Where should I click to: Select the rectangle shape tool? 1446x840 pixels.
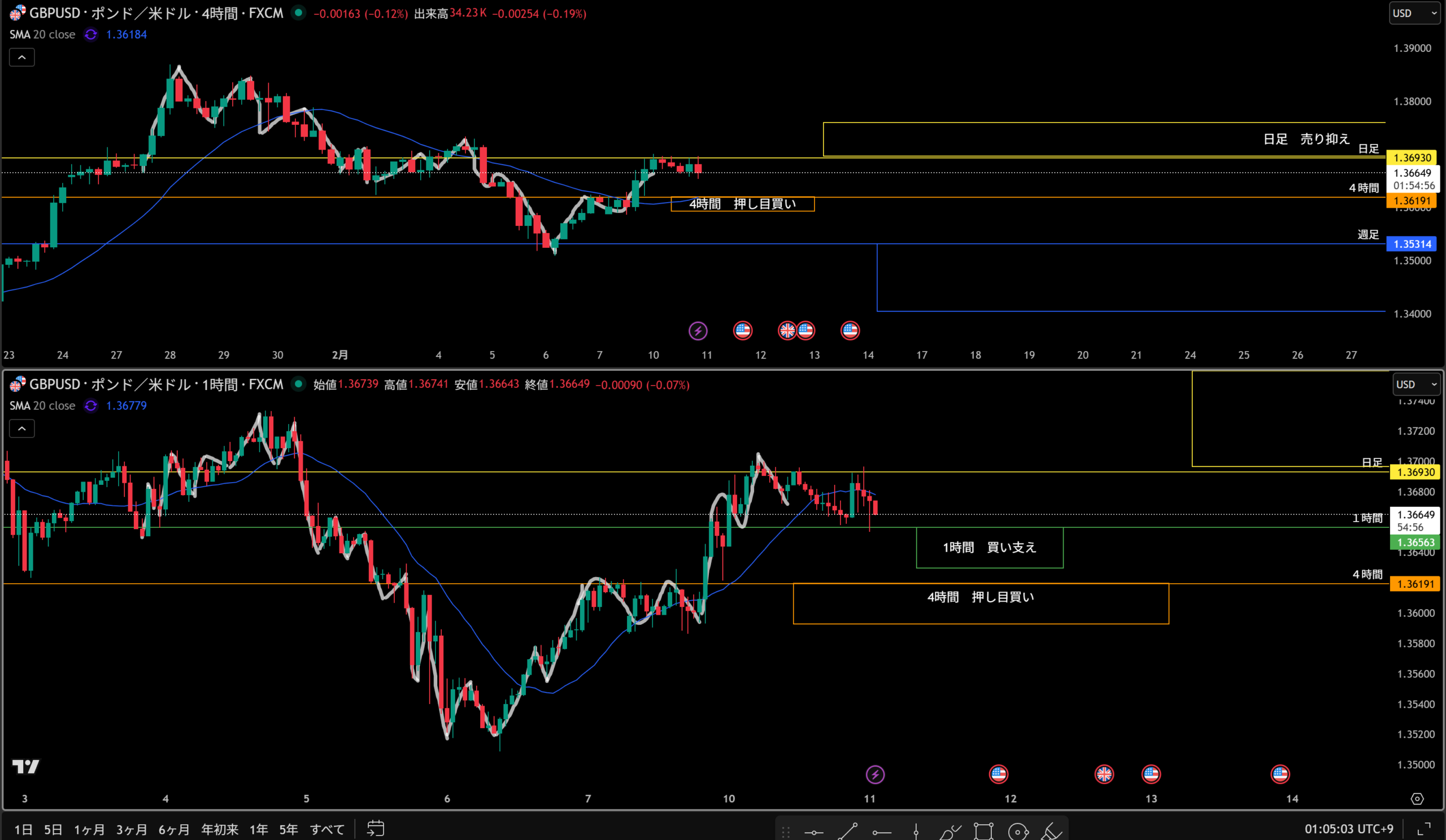pos(983,831)
